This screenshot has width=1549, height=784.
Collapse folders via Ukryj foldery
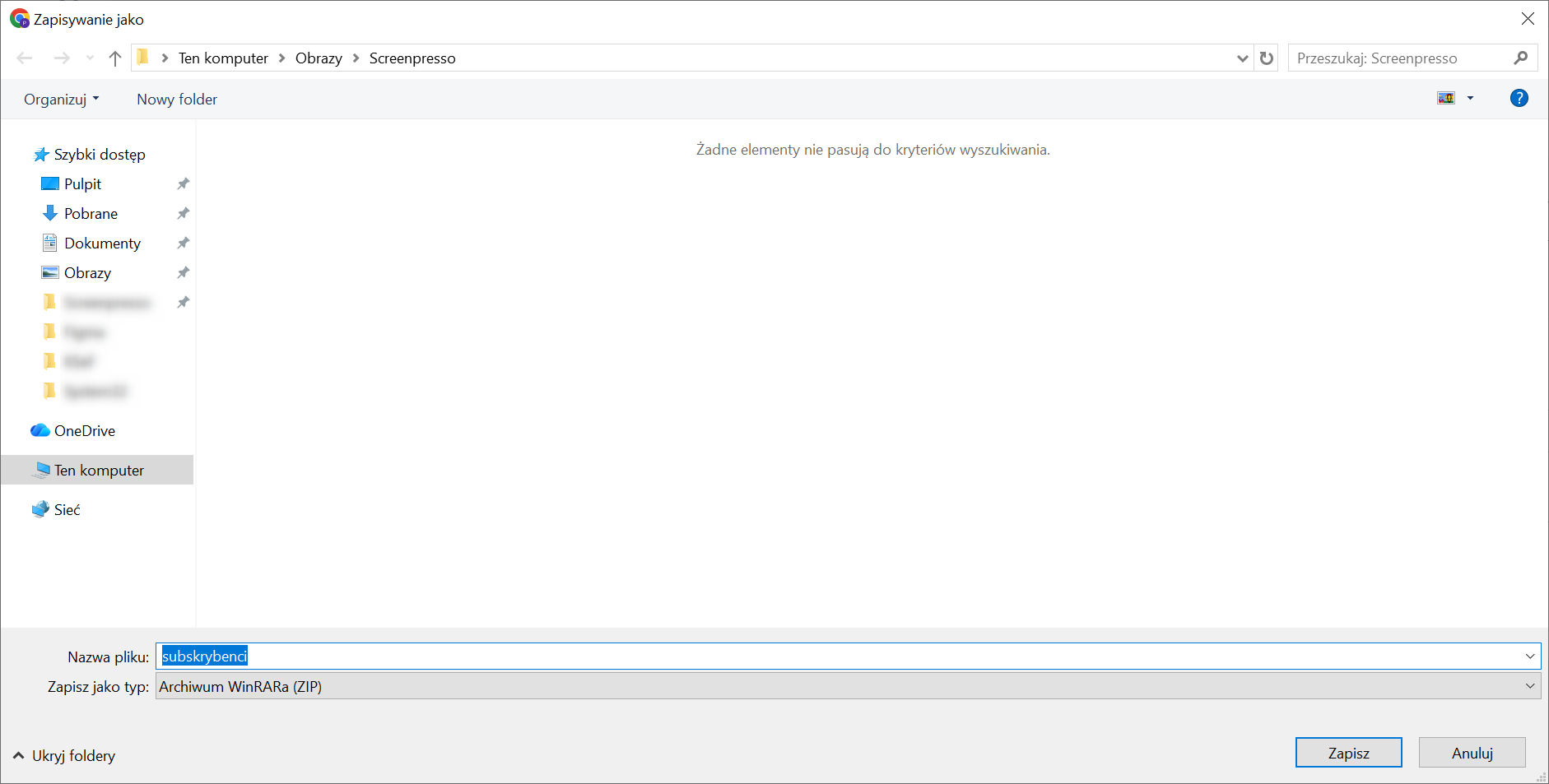click(64, 756)
